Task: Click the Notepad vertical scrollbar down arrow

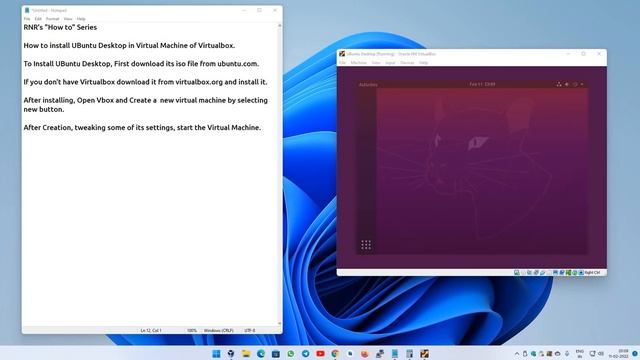Action: [x=280, y=323]
